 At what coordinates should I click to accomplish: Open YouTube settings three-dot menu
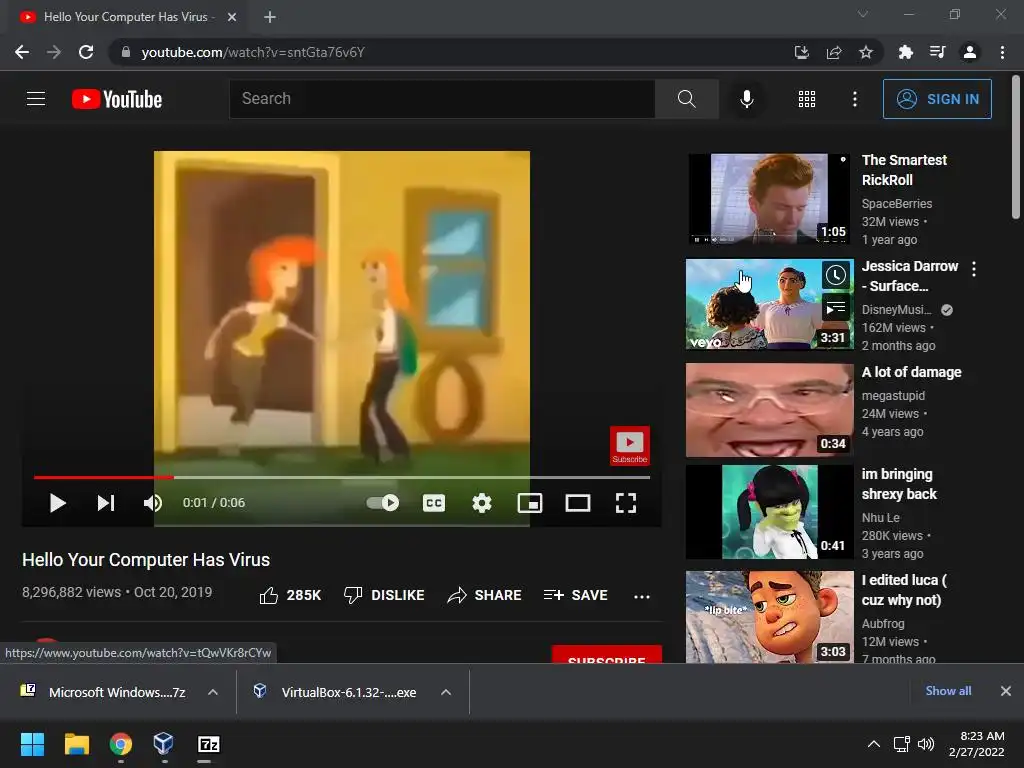855,99
